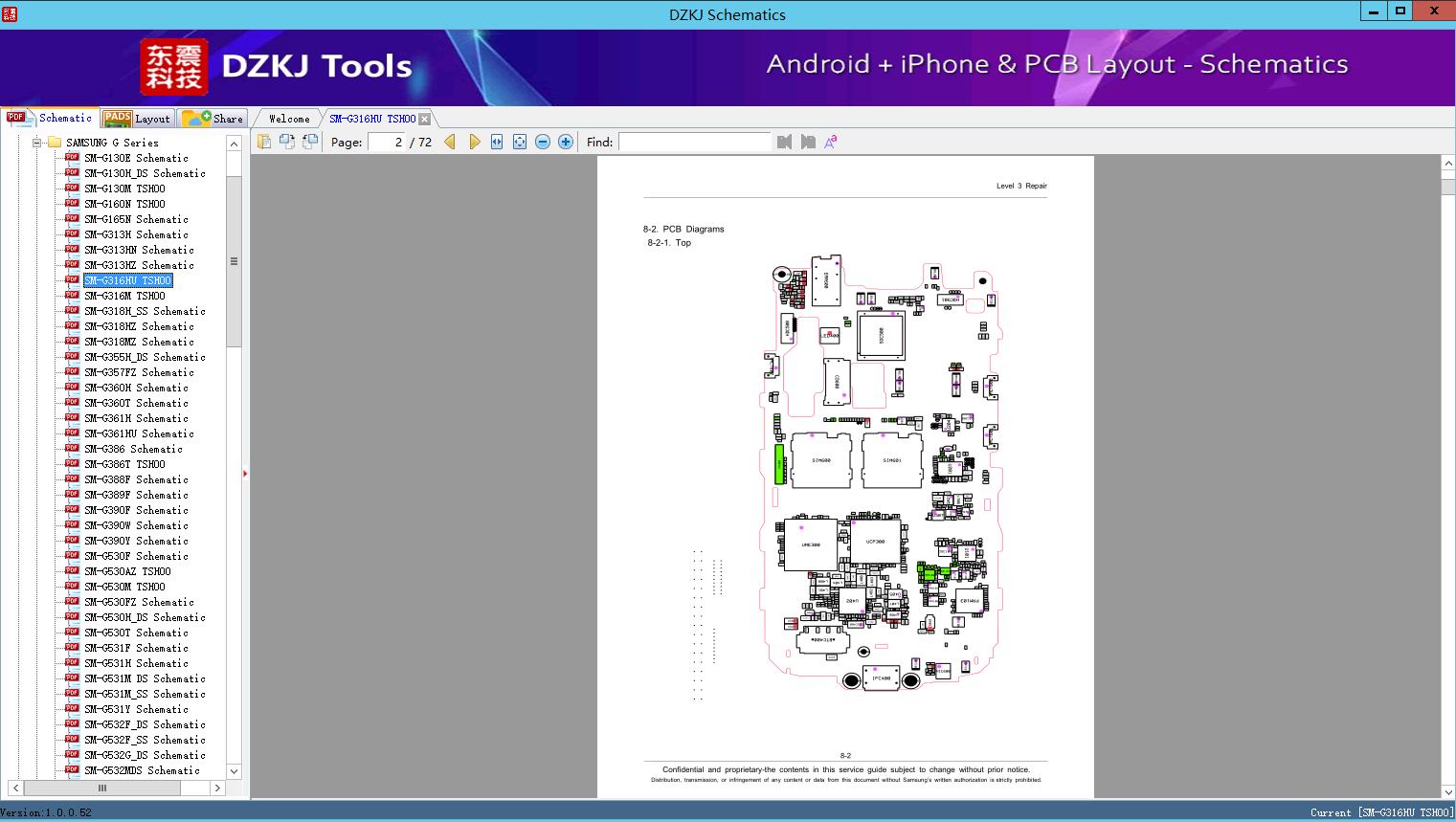Find previous search match
This screenshot has height=822, width=1456.
click(x=785, y=142)
